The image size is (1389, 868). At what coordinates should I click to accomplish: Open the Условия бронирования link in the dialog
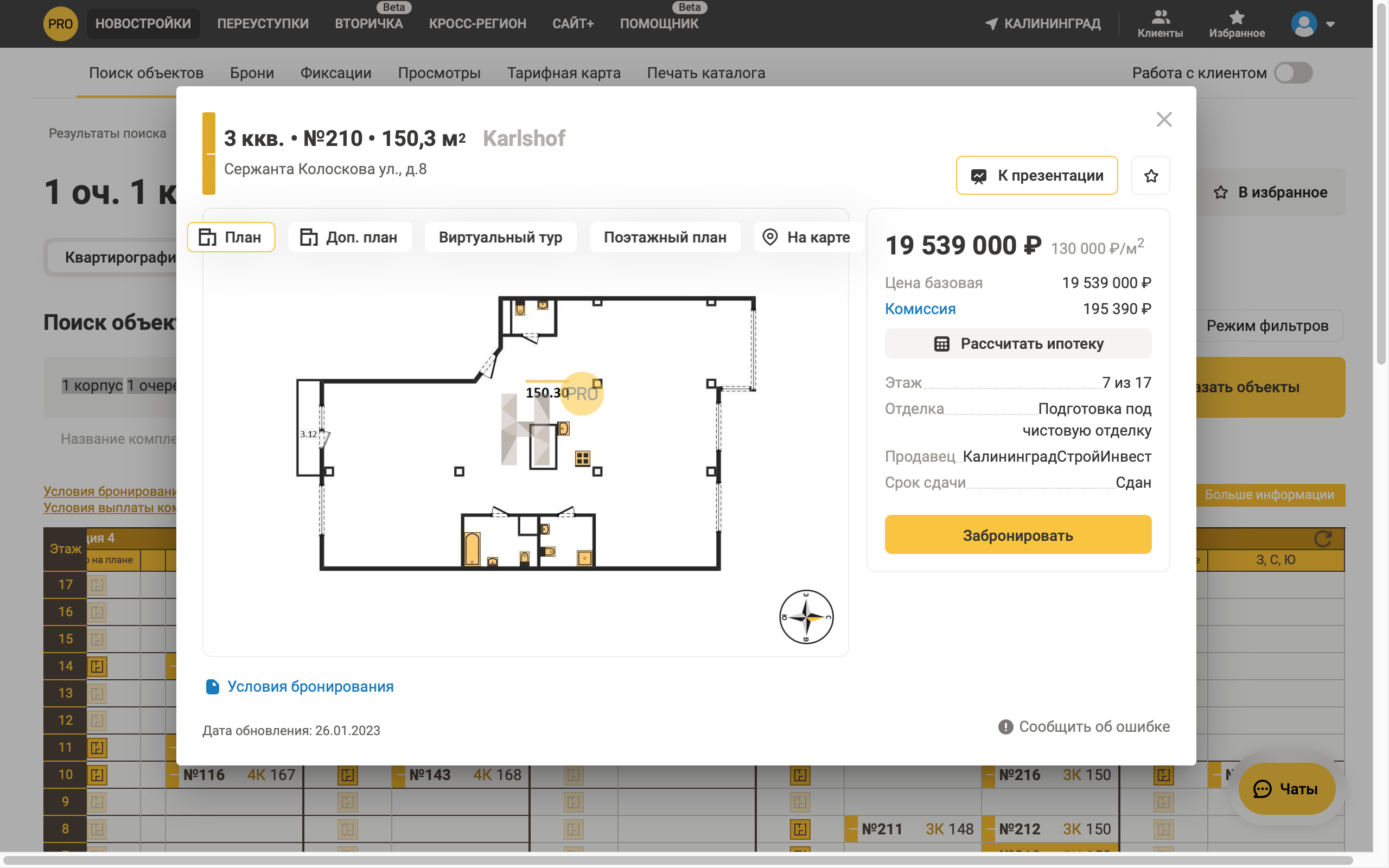[x=310, y=687]
